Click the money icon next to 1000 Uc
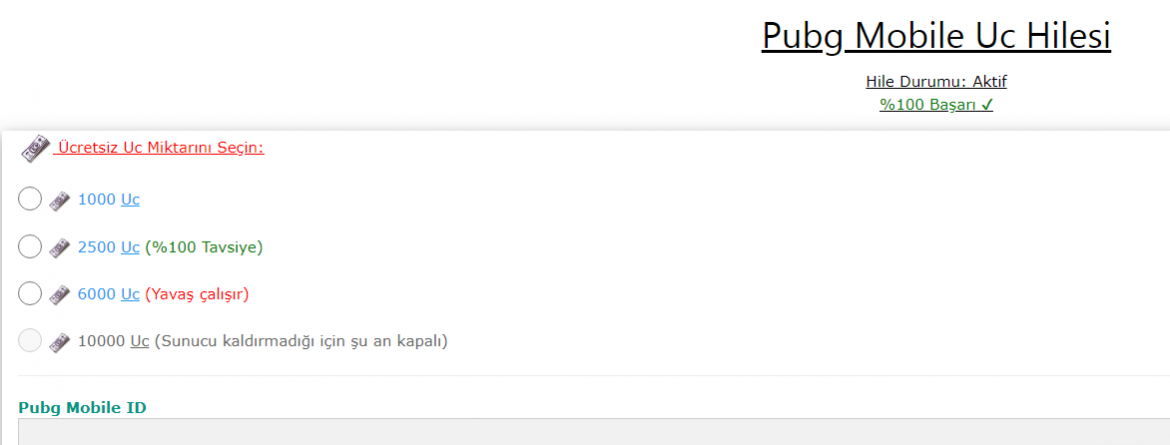Screen dimensions: 1170x445 coord(60,200)
